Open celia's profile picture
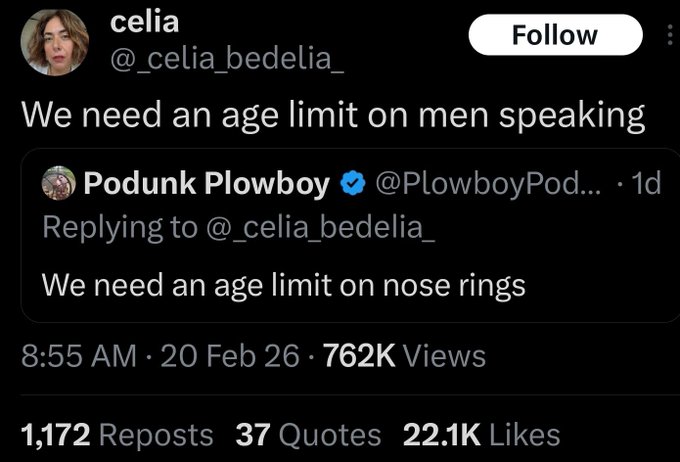Image resolution: width=680 pixels, height=462 pixels. coord(54,42)
